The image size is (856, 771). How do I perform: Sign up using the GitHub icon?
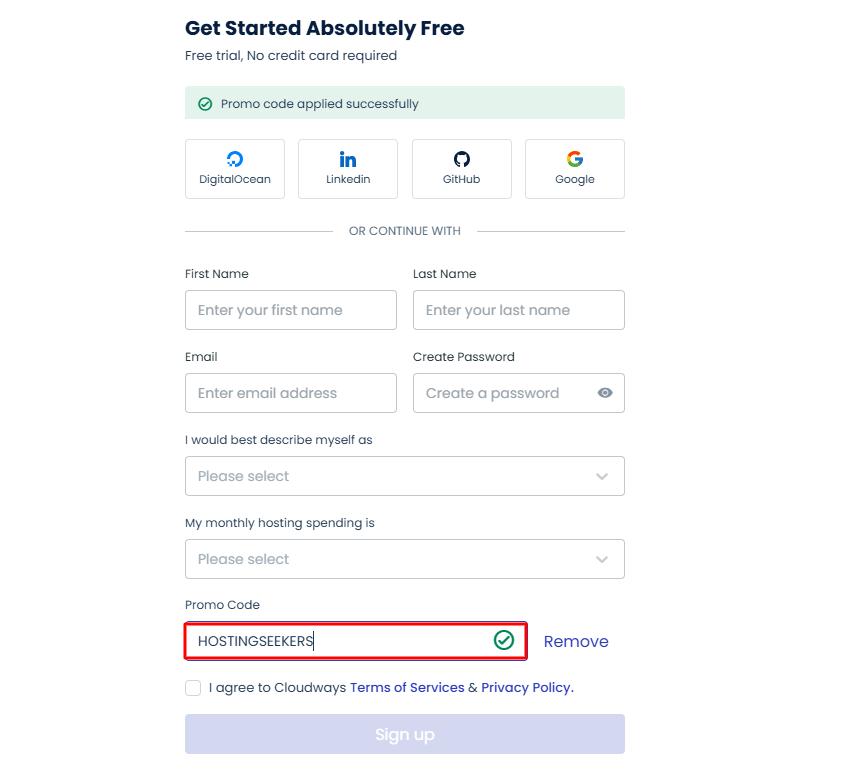[x=462, y=160]
